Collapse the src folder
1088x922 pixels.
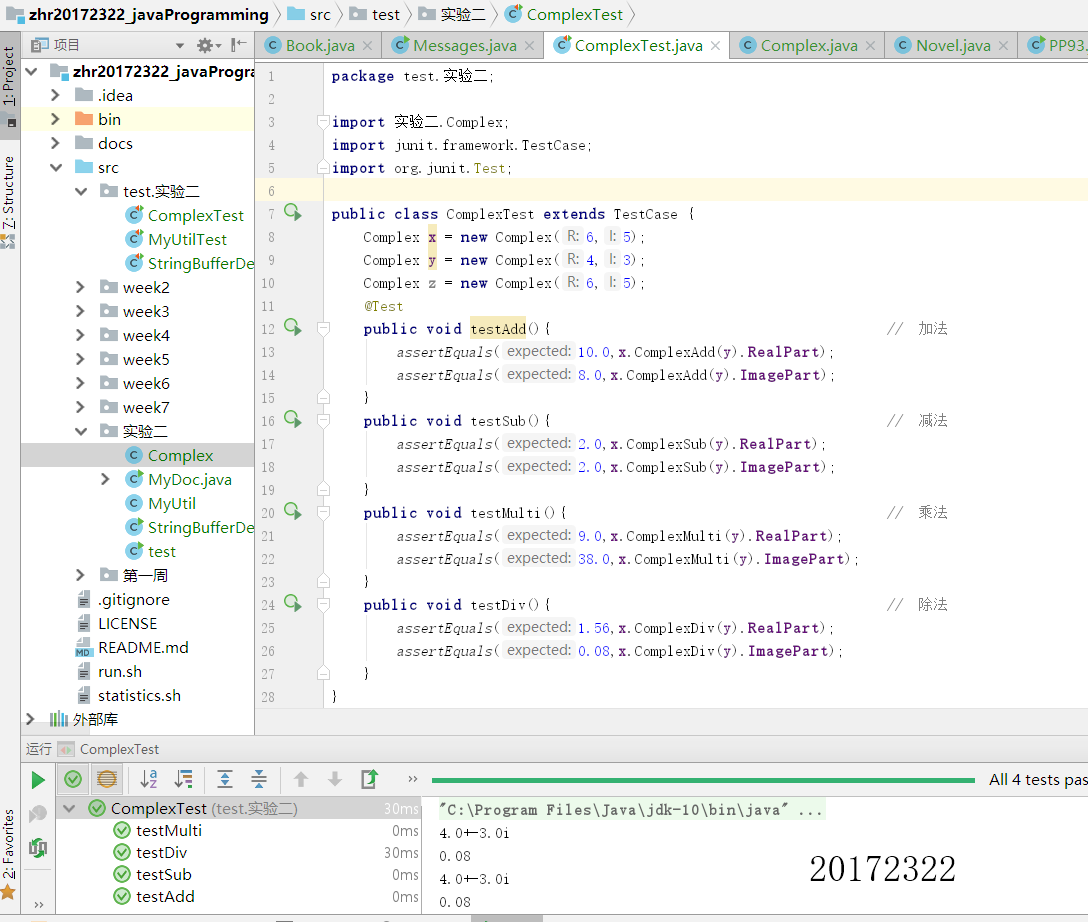point(56,167)
